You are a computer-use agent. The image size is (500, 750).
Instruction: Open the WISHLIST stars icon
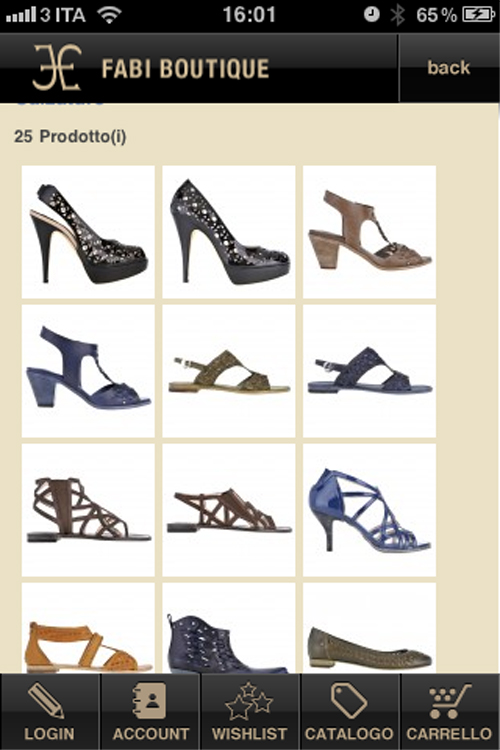pyautogui.click(x=249, y=701)
